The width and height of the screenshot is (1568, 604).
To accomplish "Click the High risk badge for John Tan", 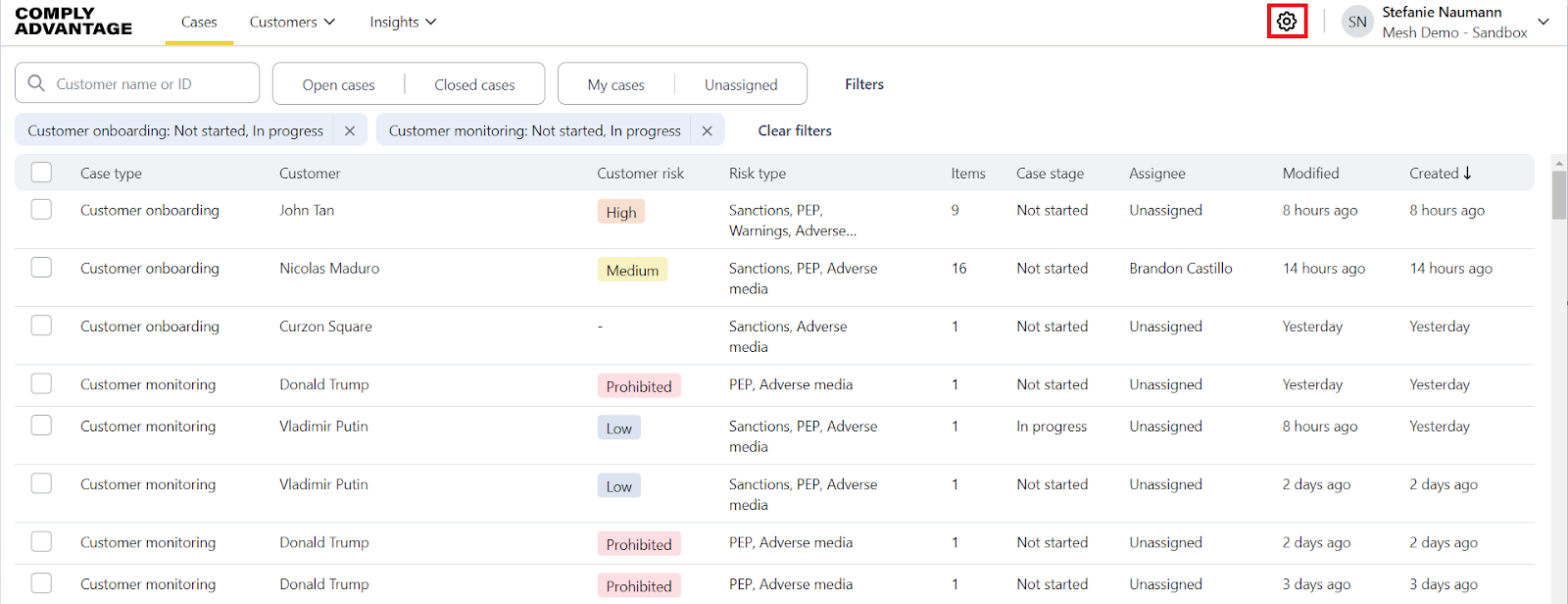I will click(620, 212).
